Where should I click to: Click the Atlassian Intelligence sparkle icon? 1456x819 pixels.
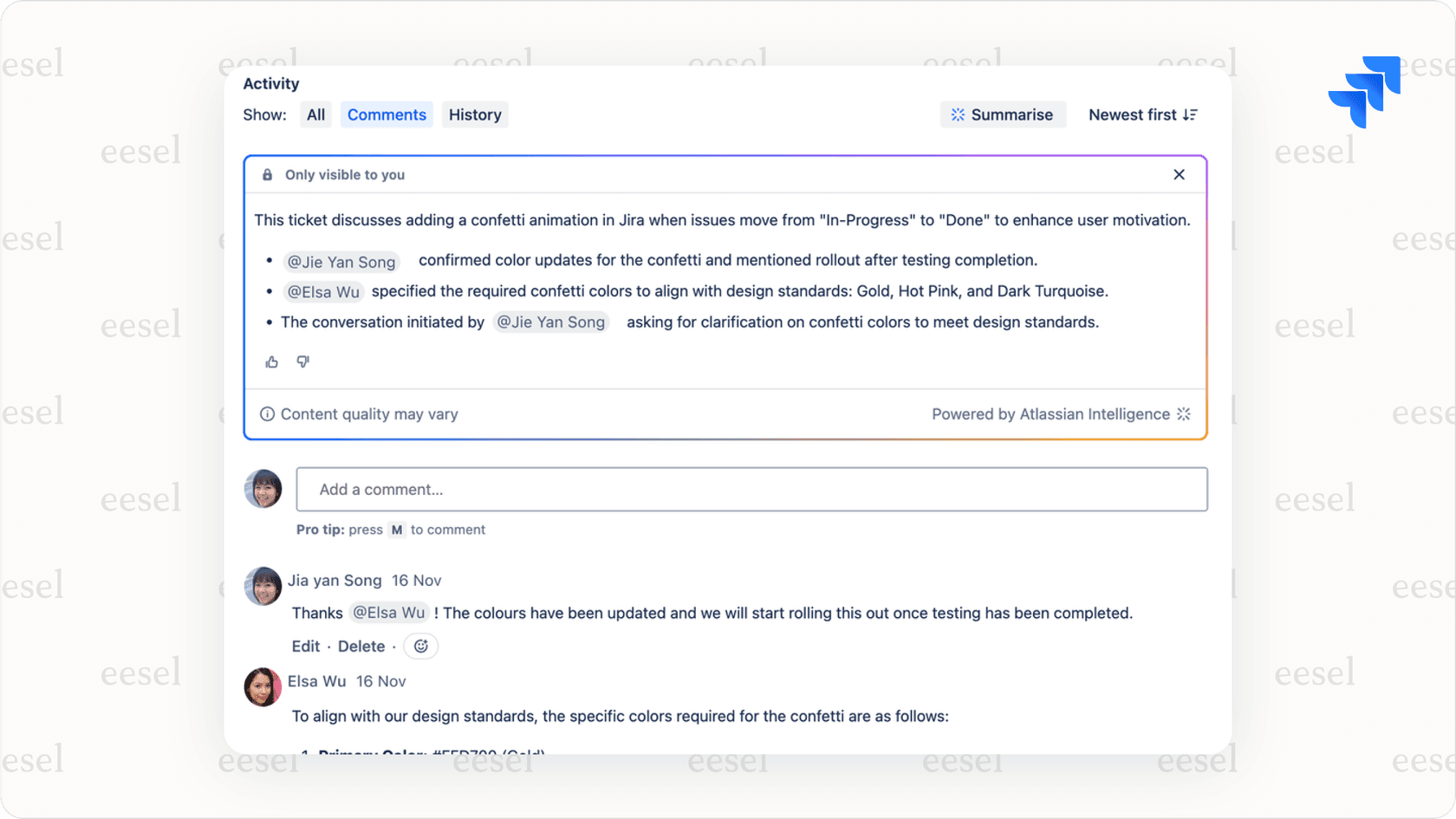coord(1184,414)
